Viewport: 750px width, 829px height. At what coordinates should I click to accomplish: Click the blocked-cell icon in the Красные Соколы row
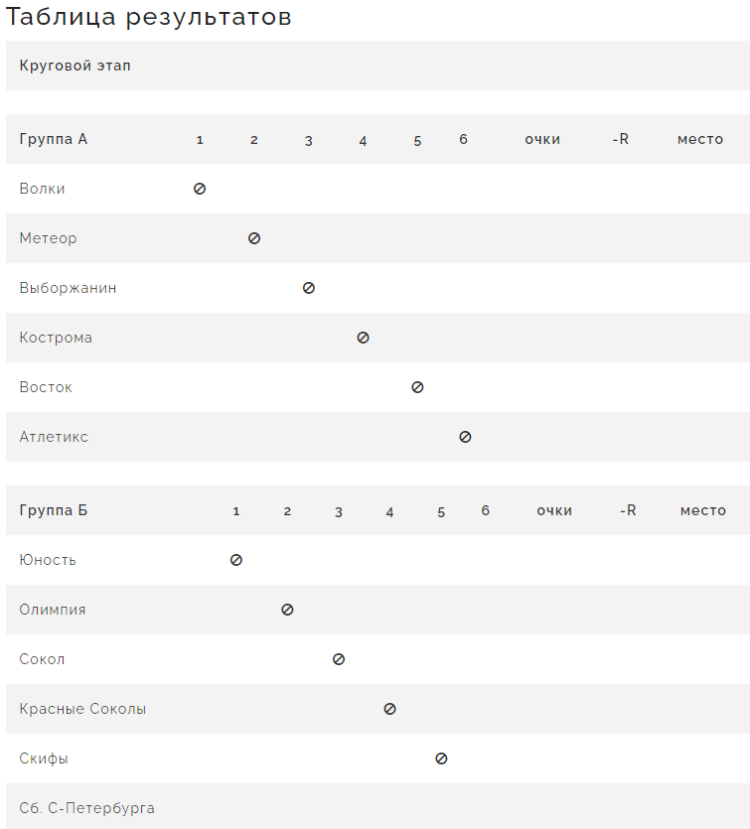390,709
